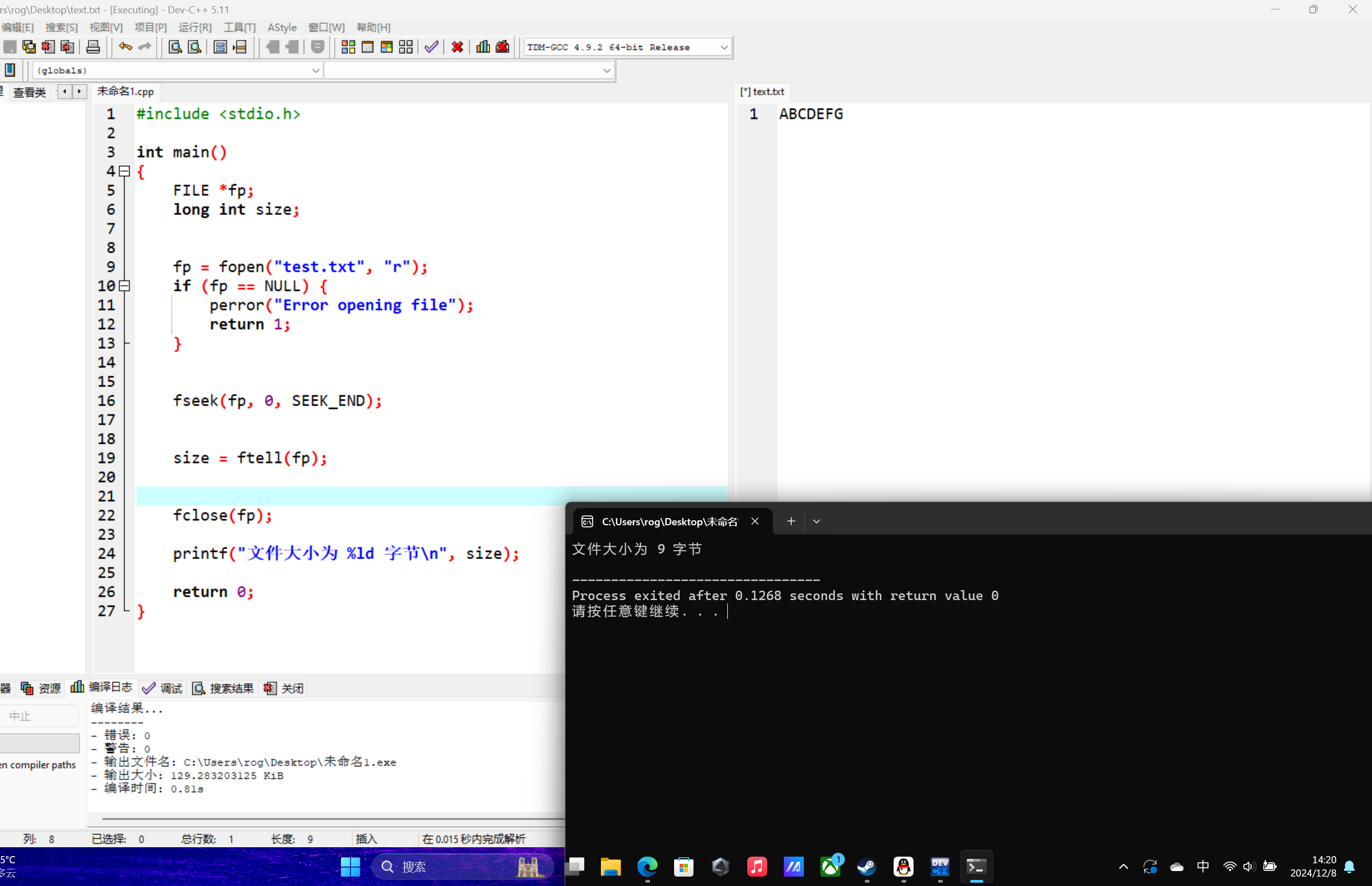Open the terminal tab dropdown chevron

click(816, 521)
